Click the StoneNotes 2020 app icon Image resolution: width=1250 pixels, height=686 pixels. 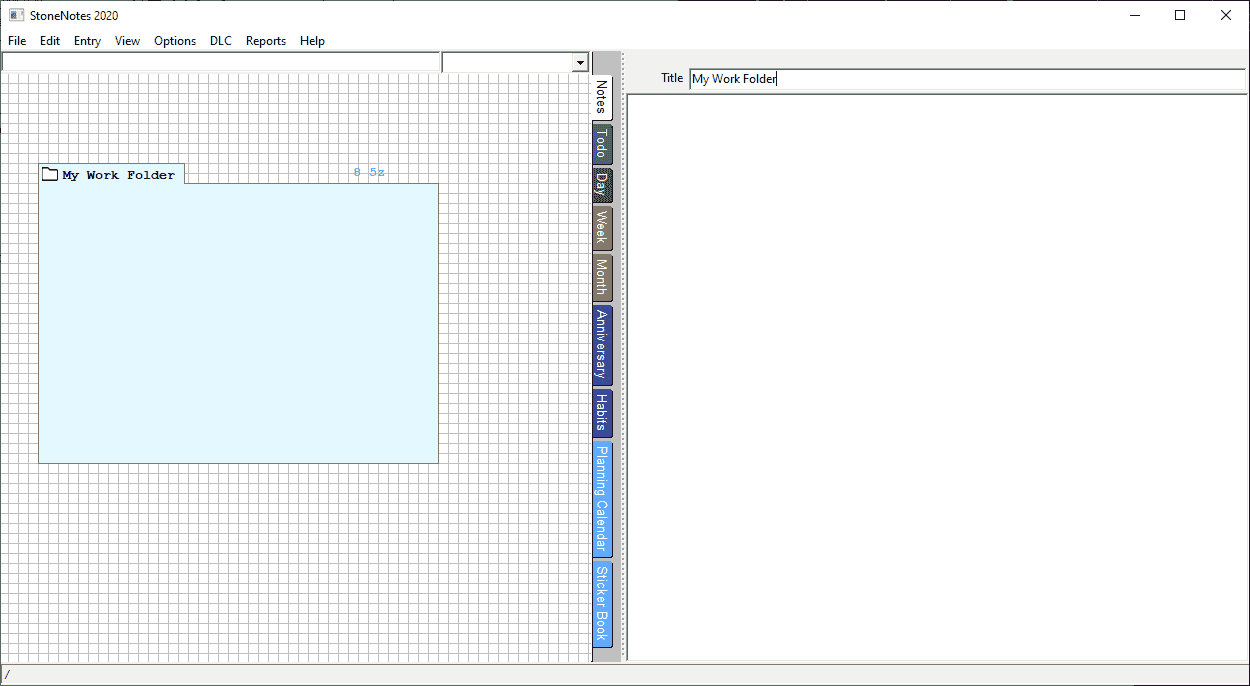click(x=16, y=15)
